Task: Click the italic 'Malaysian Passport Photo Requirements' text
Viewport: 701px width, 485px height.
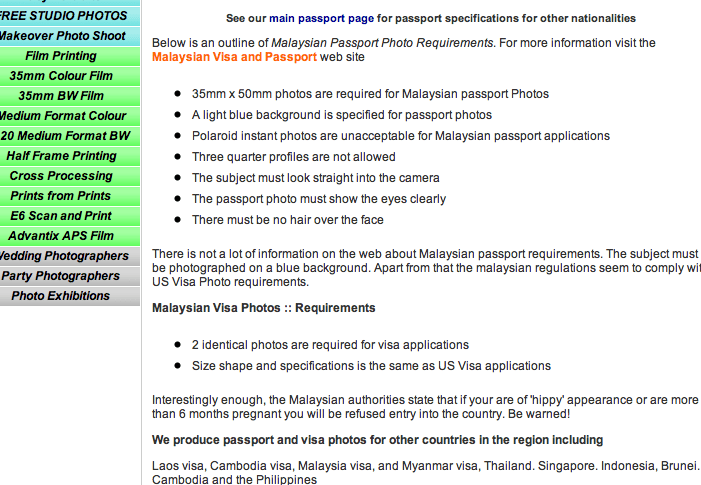Action: [382, 43]
